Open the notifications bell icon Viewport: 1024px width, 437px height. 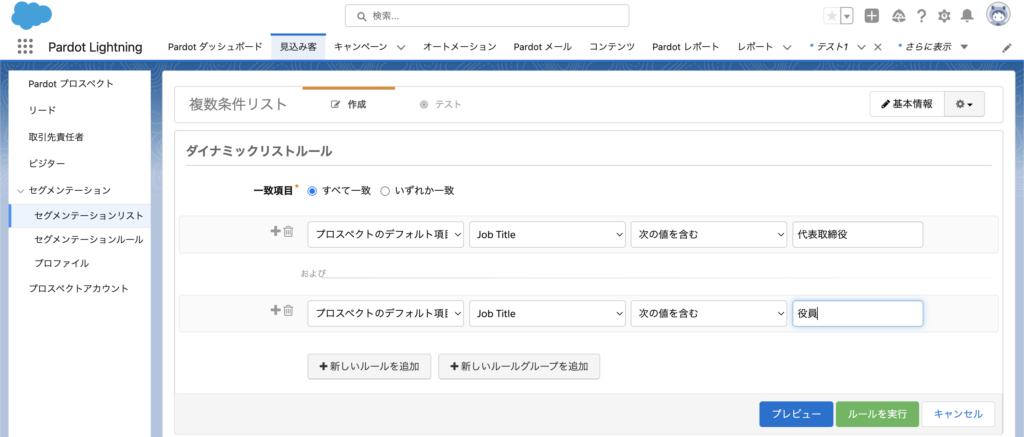coord(967,16)
